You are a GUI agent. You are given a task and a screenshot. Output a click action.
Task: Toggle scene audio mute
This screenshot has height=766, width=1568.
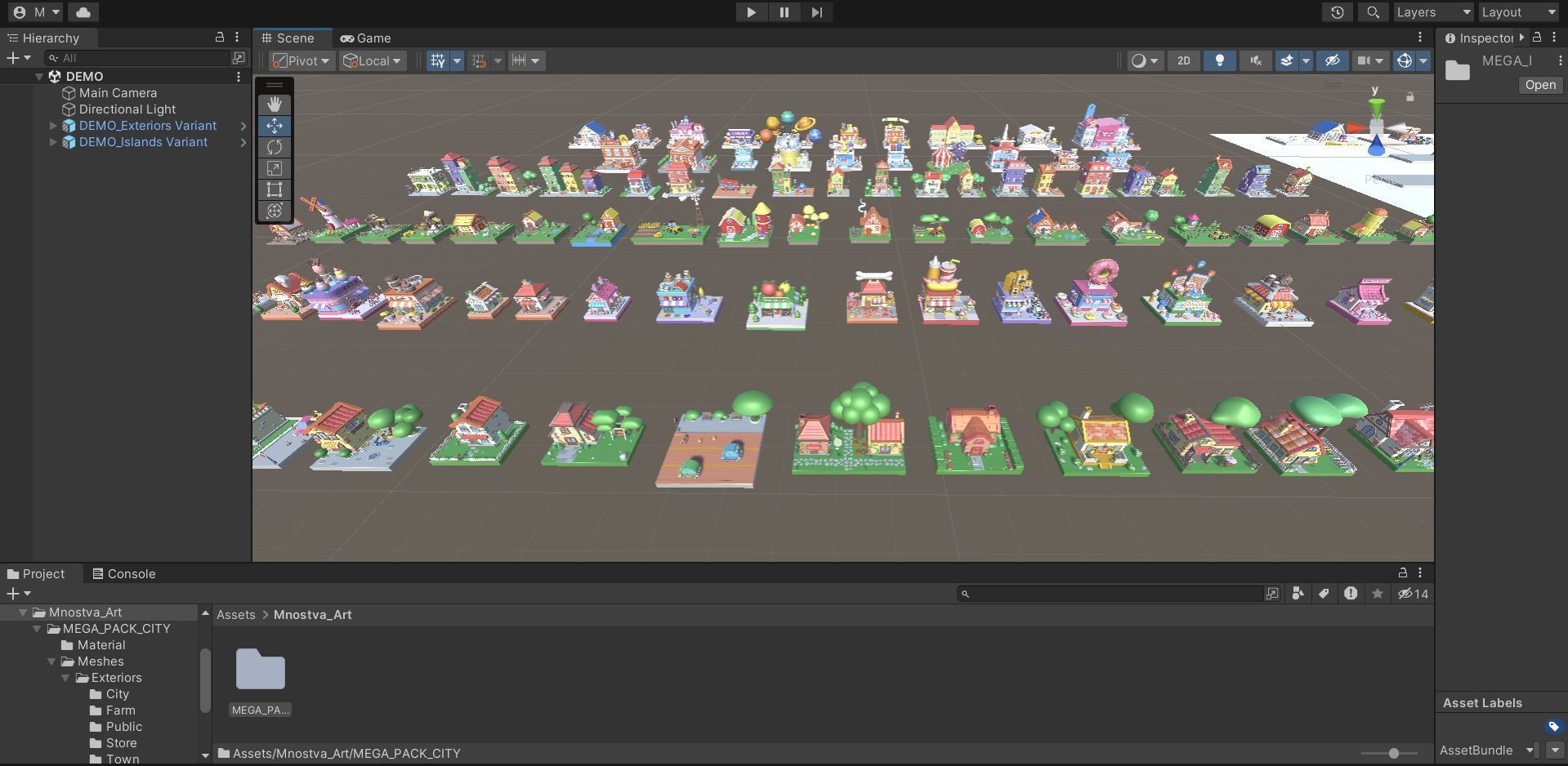click(1256, 60)
